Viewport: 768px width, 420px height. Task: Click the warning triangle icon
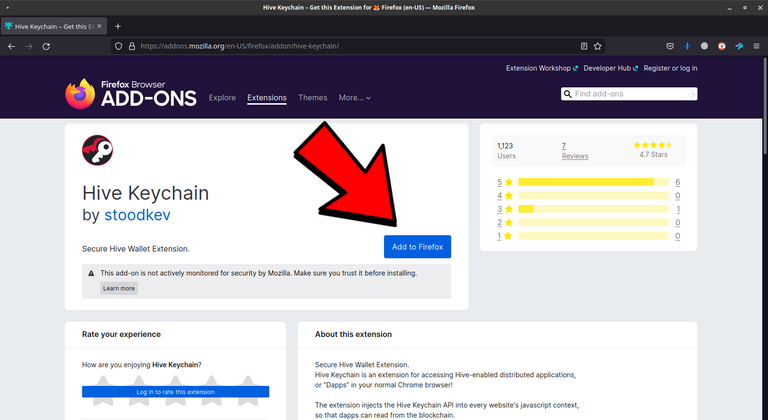pyautogui.click(x=91, y=273)
